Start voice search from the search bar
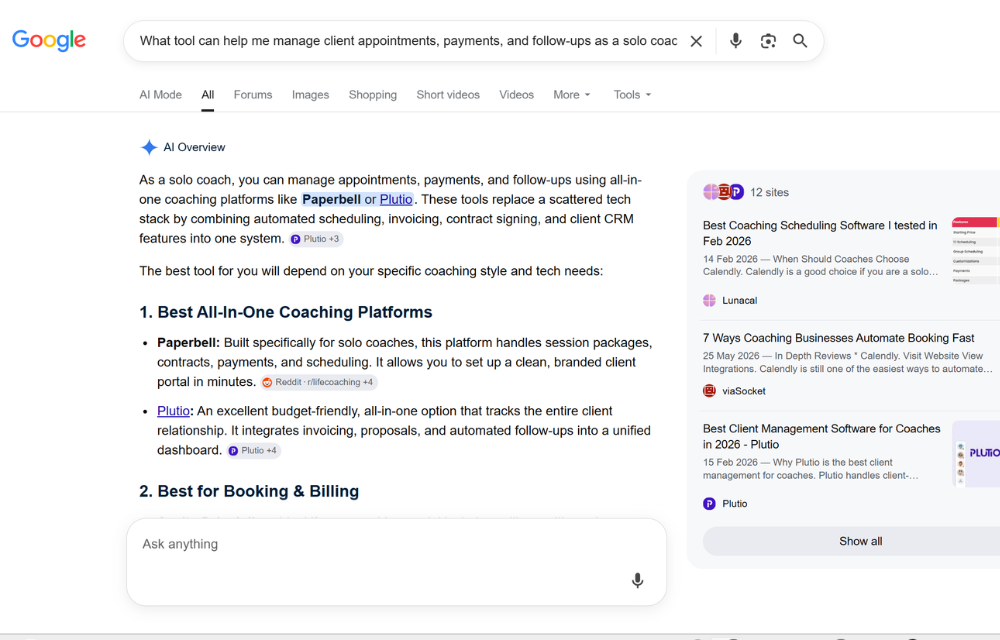Viewport: 1000px width, 640px height. (x=735, y=41)
